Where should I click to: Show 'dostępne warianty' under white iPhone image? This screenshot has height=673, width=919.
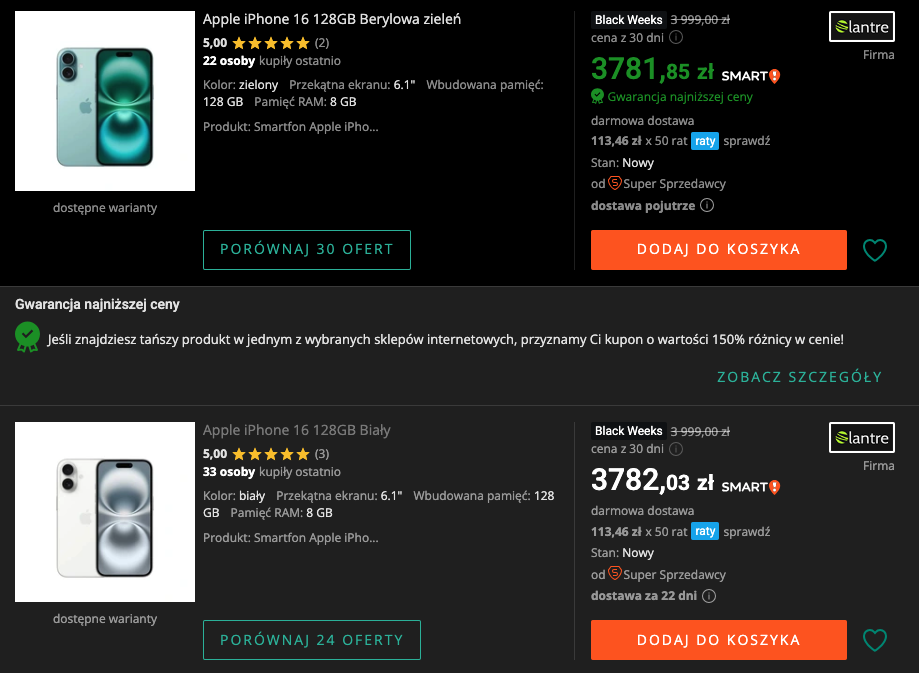pyautogui.click(x=105, y=619)
